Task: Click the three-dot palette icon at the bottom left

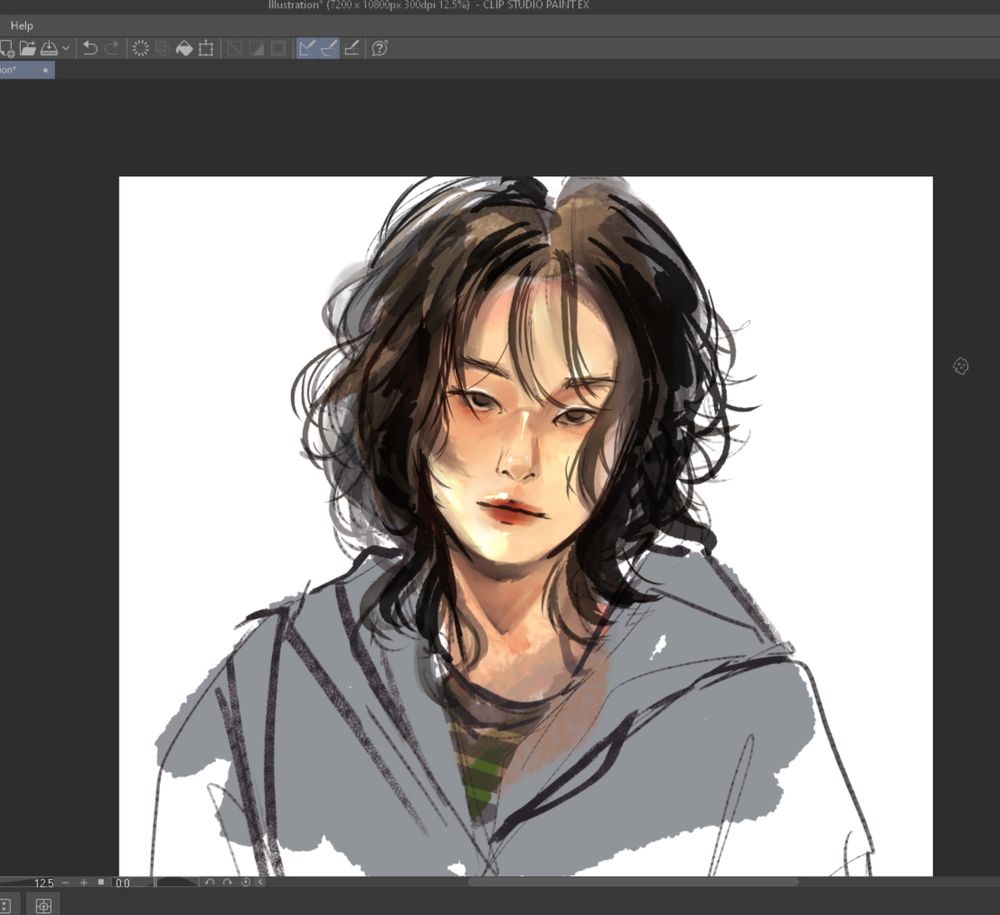Action: coord(5,905)
